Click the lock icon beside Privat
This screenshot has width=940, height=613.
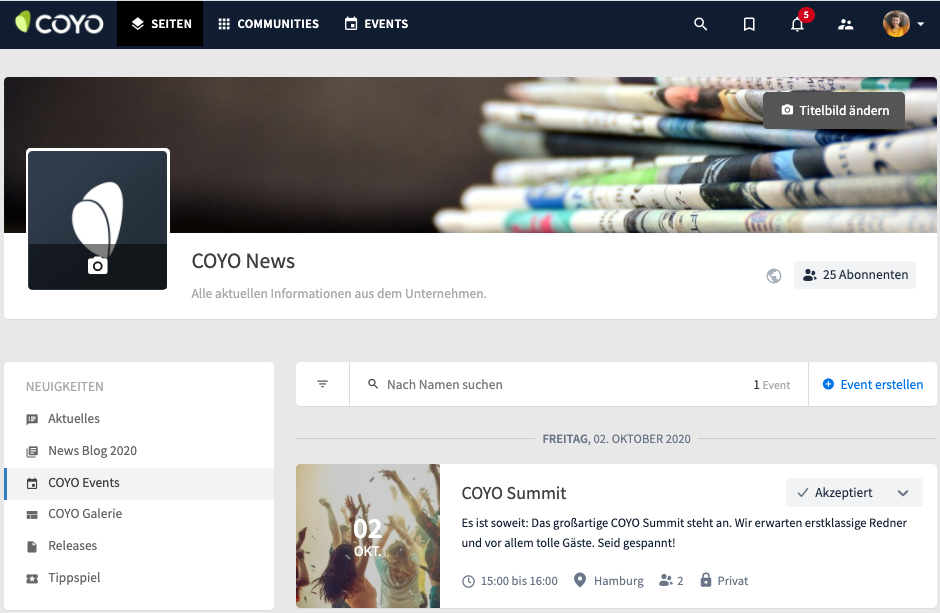click(x=706, y=579)
